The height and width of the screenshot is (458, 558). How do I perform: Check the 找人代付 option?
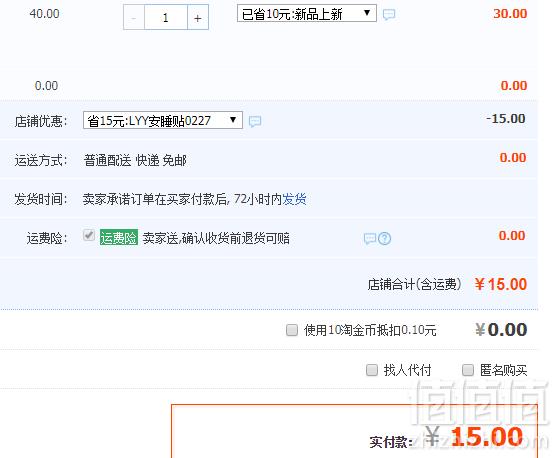coord(372,370)
